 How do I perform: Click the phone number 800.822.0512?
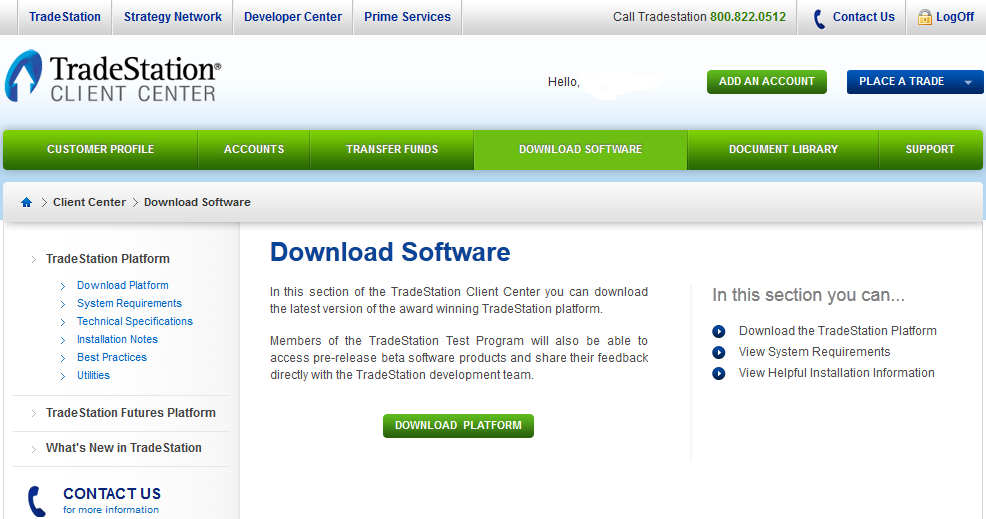tap(748, 17)
